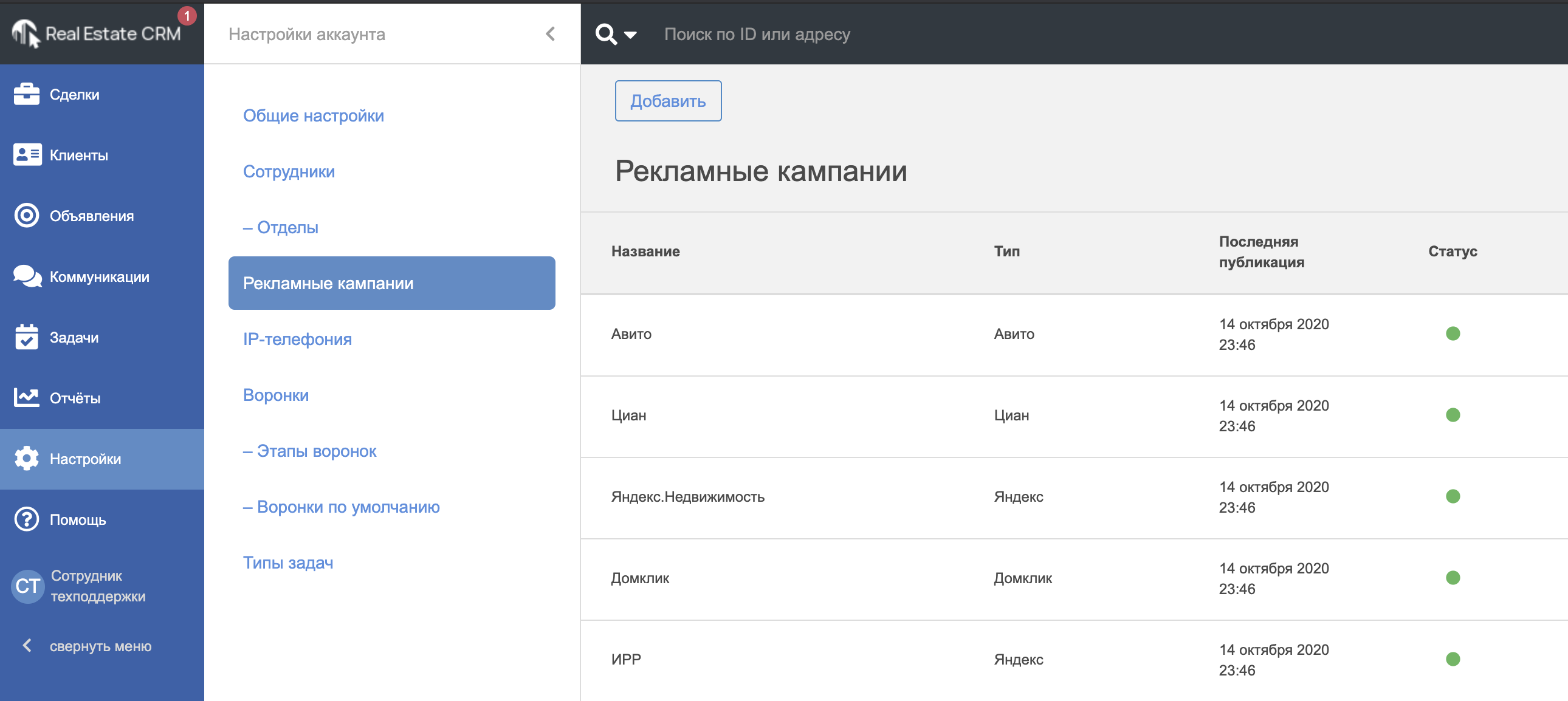Viewport: 1568px width, 701px height.
Task: Open Объявления section
Action: pyautogui.click(x=91, y=216)
